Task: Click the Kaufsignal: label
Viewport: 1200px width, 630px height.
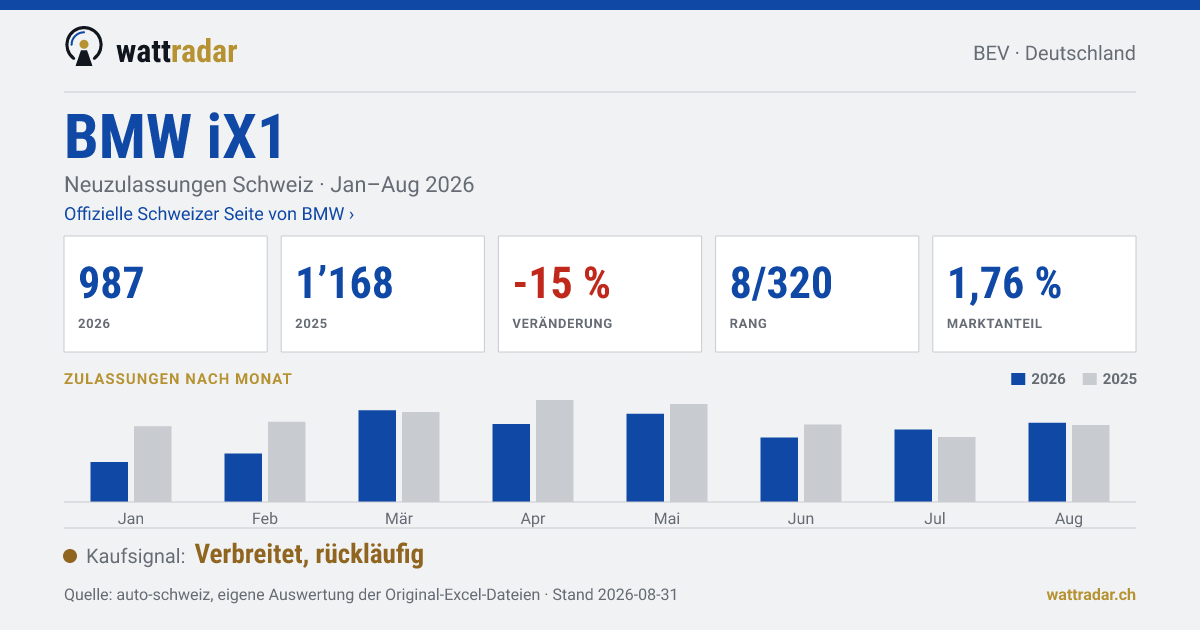Action: click(136, 556)
